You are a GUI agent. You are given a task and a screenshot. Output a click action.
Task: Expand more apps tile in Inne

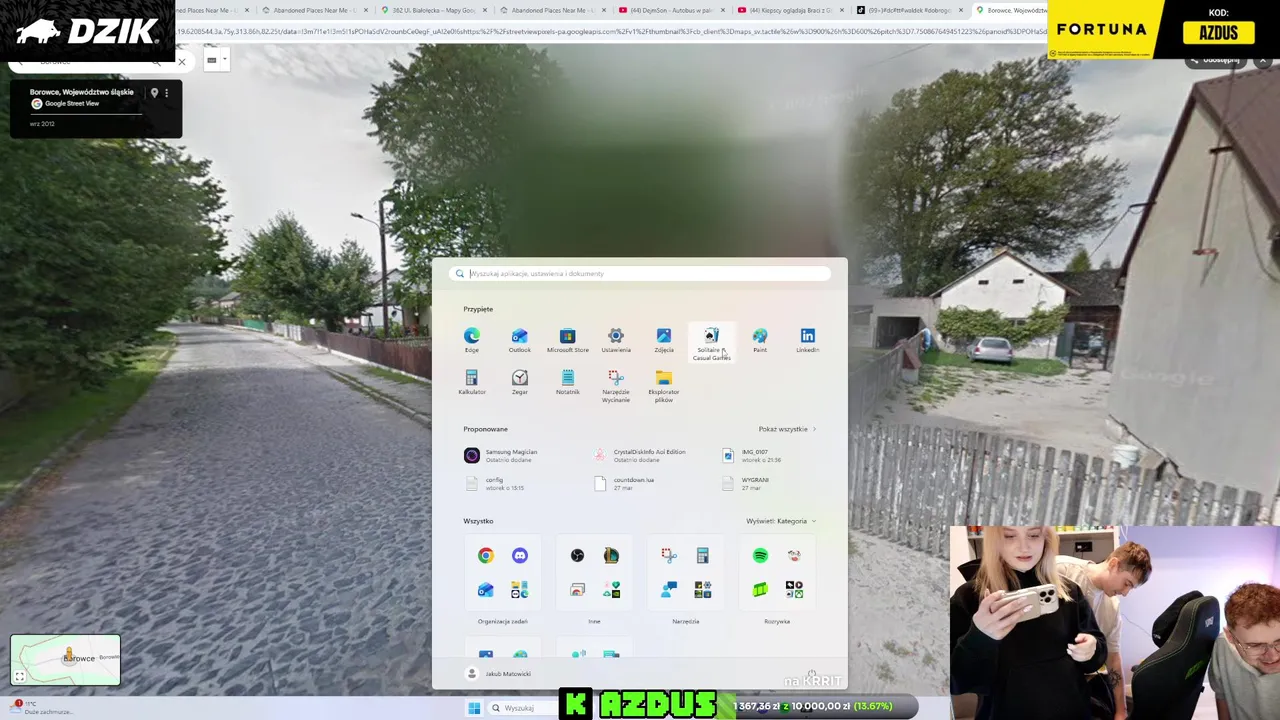611,590
